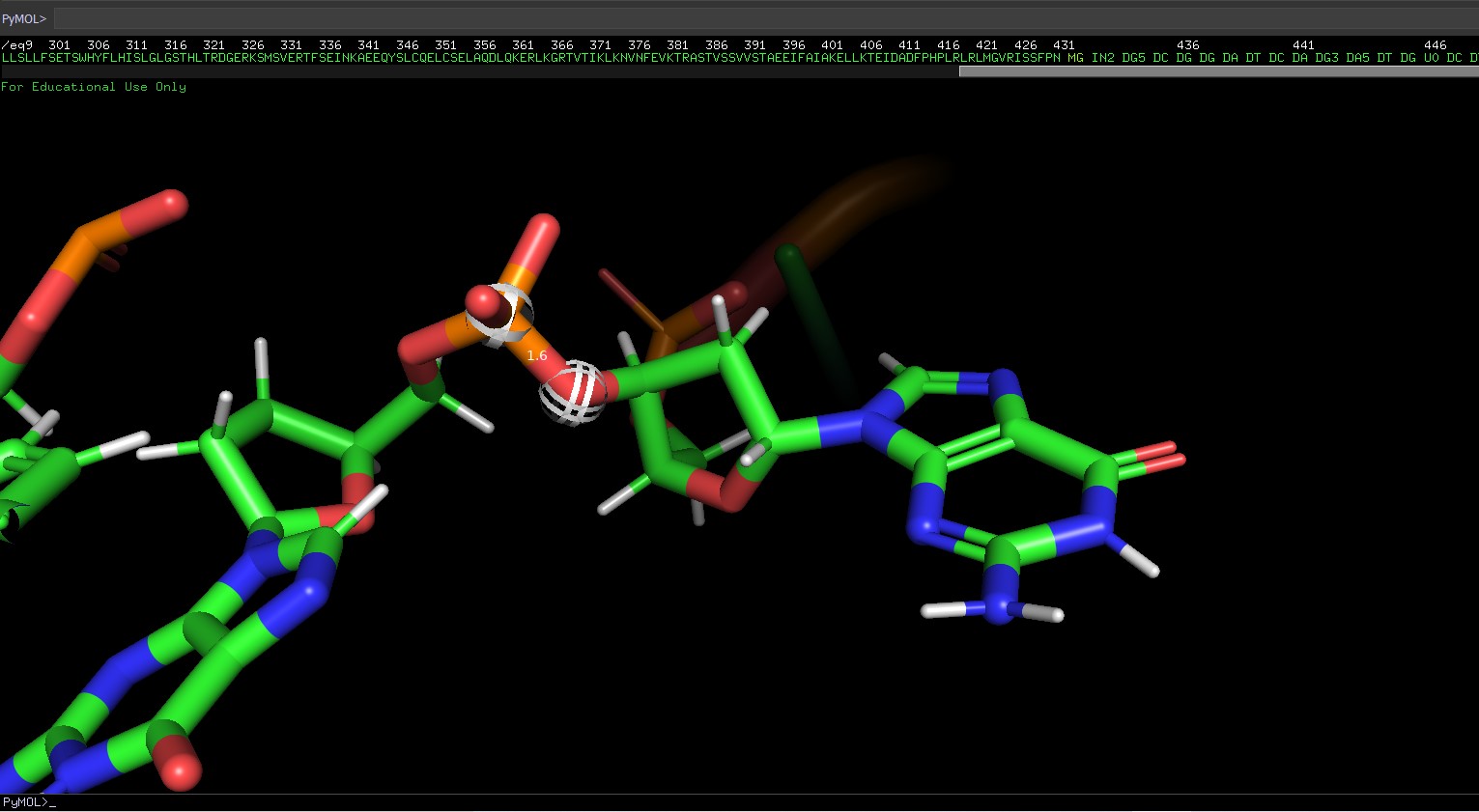
Task: Click the empty scrollbar track left of the thumb
Action: pyautogui.click(x=483, y=71)
